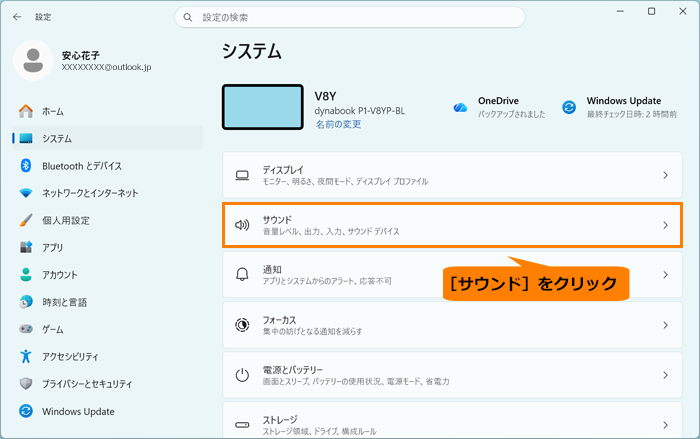This screenshot has height=439, width=700.
Task: Open the ディスプレイ settings title
Action: [x=283, y=170]
